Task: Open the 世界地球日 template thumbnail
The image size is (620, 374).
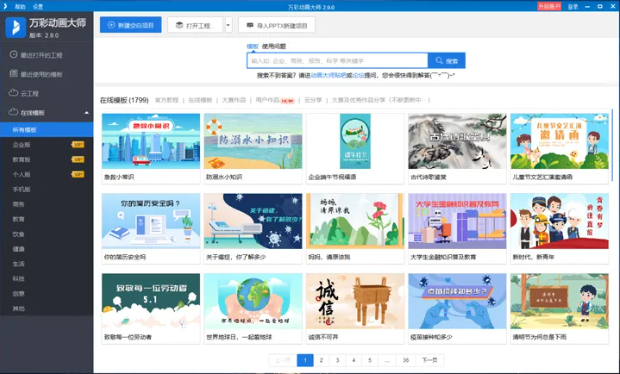Action: 253,301
